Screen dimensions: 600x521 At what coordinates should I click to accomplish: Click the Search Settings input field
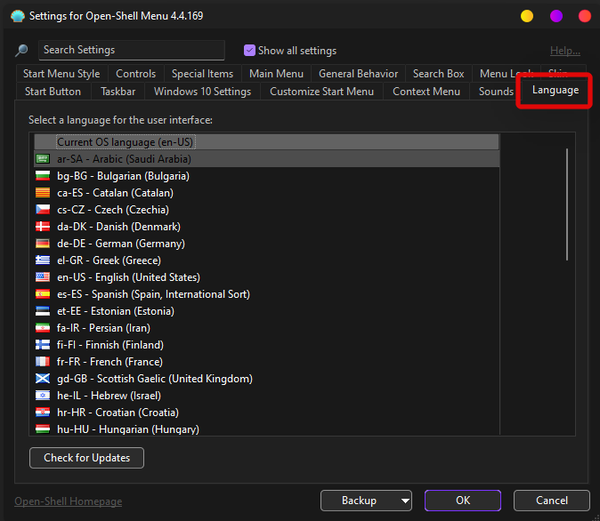click(131, 50)
